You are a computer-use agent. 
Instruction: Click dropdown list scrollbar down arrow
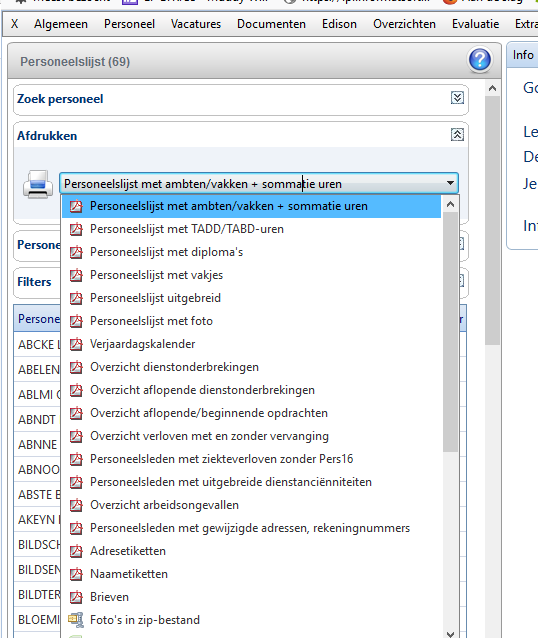click(x=450, y=634)
